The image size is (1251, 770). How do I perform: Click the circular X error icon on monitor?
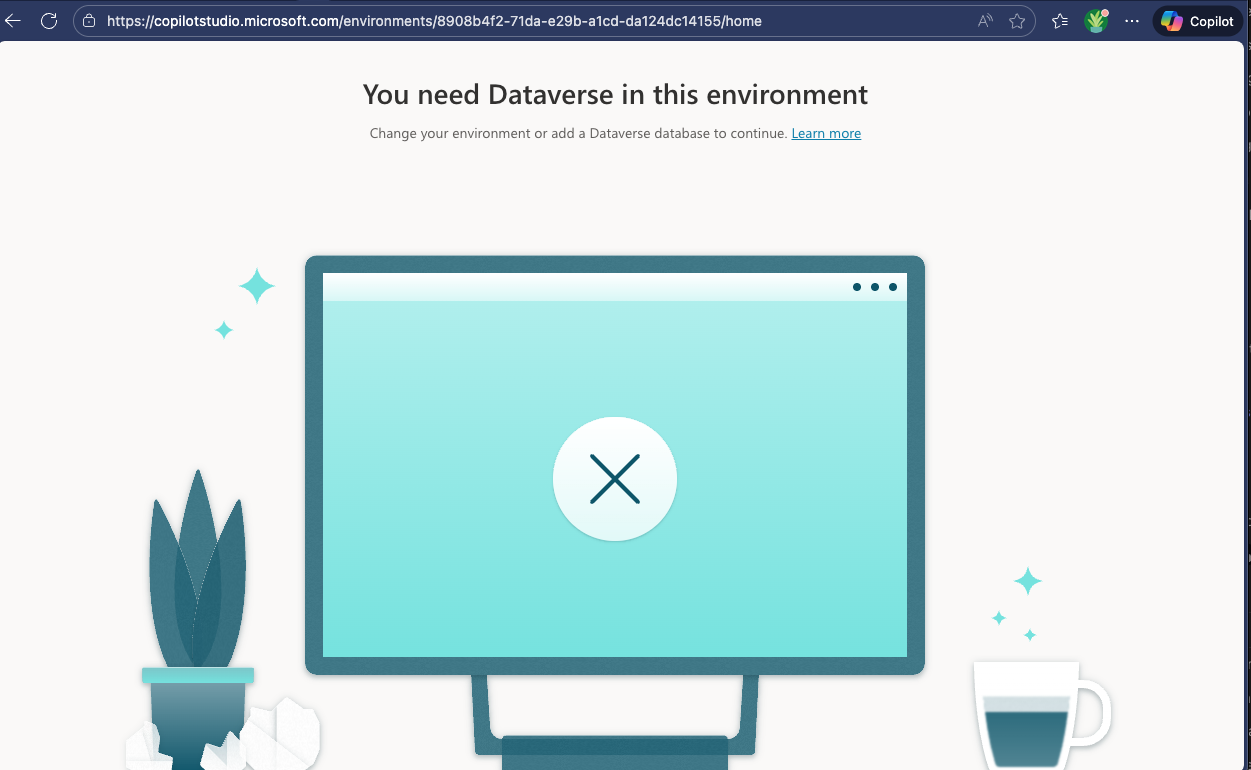pyautogui.click(x=614, y=479)
